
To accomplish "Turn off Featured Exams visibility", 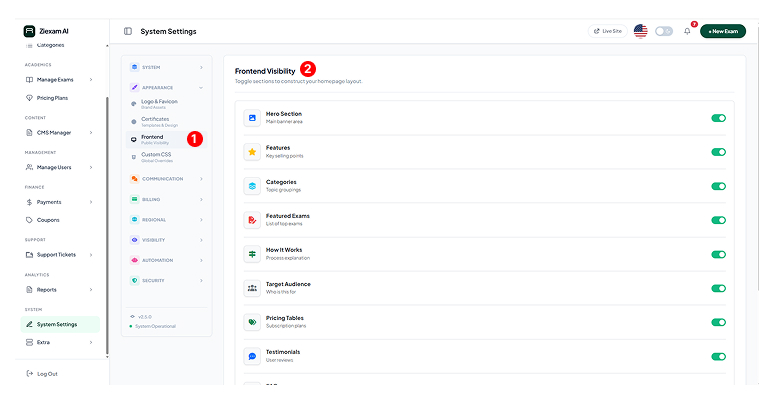I will [718, 220].
